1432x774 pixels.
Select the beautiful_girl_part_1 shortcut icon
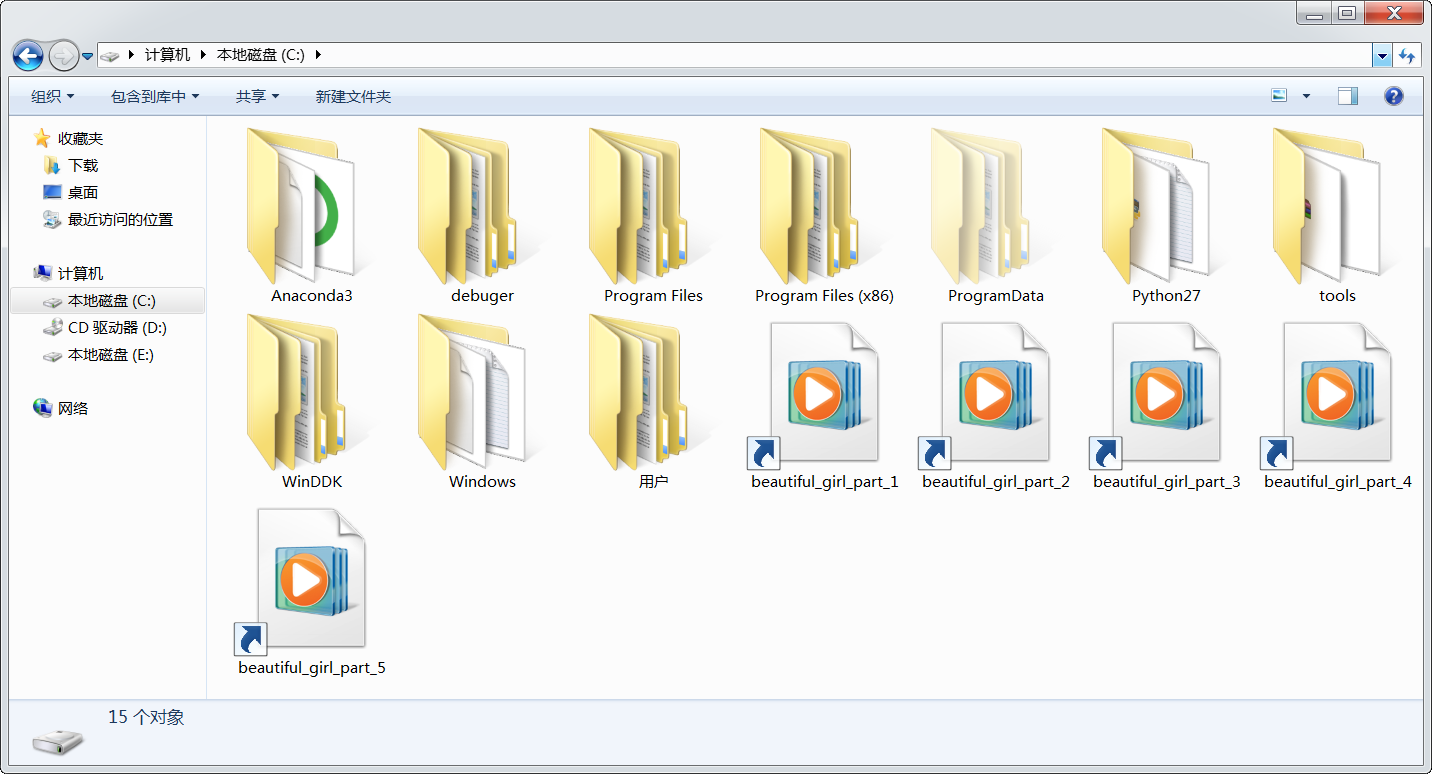pyautogui.click(x=814, y=395)
